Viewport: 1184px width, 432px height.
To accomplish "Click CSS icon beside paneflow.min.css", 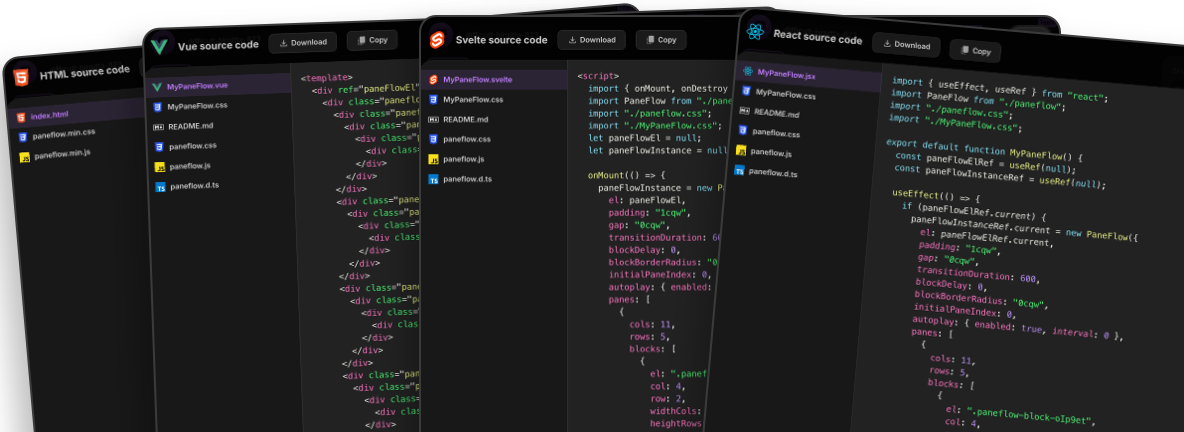I will click(22, 137).
